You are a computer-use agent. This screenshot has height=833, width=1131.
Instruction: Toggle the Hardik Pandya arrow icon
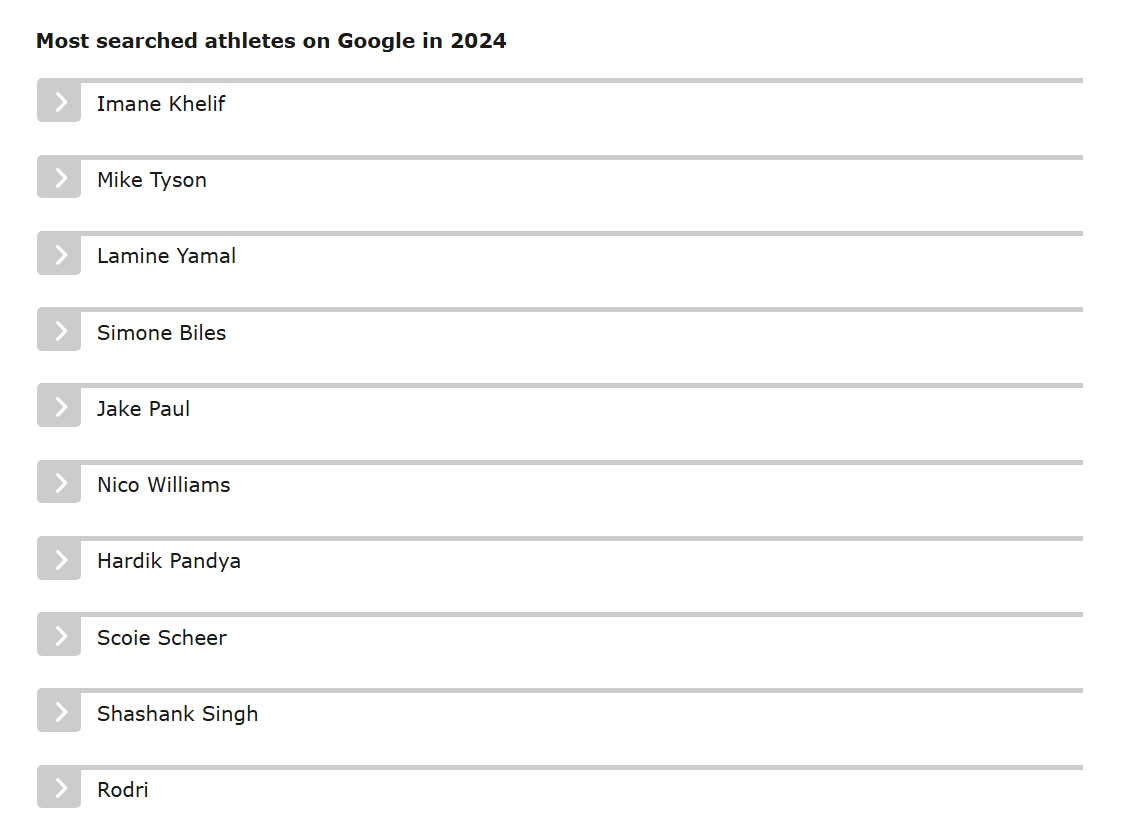pyautogui.click(x=59, y=560)
